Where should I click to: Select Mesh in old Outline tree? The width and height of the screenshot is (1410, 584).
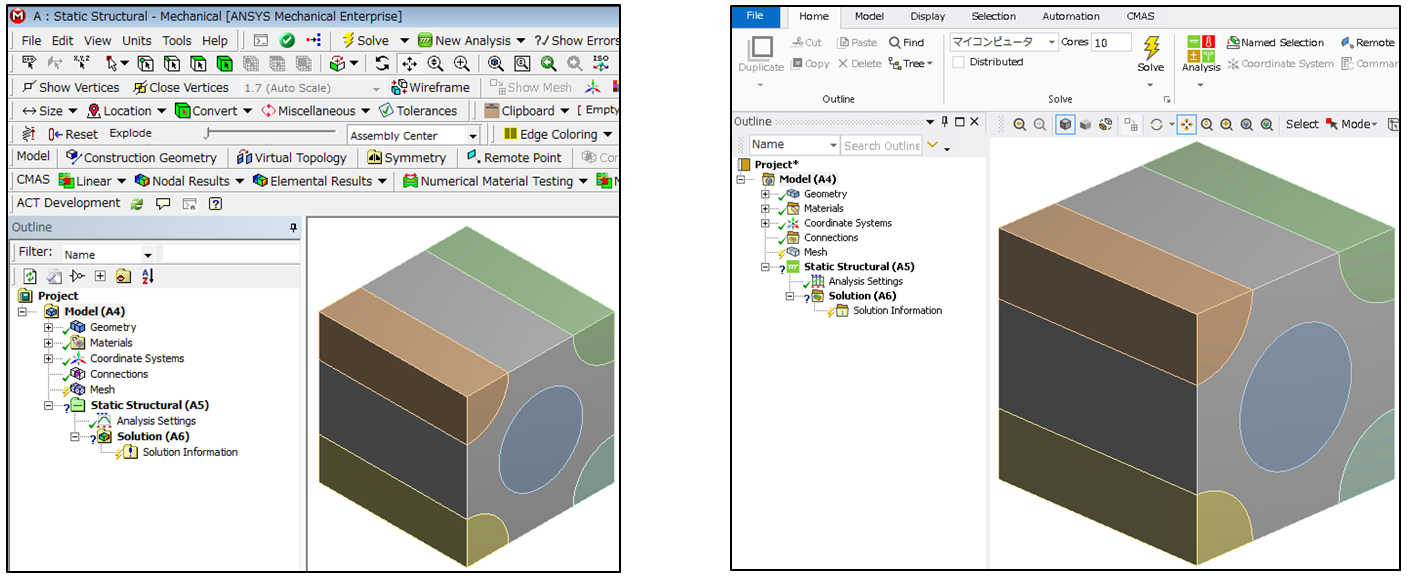tap(102, 389)
